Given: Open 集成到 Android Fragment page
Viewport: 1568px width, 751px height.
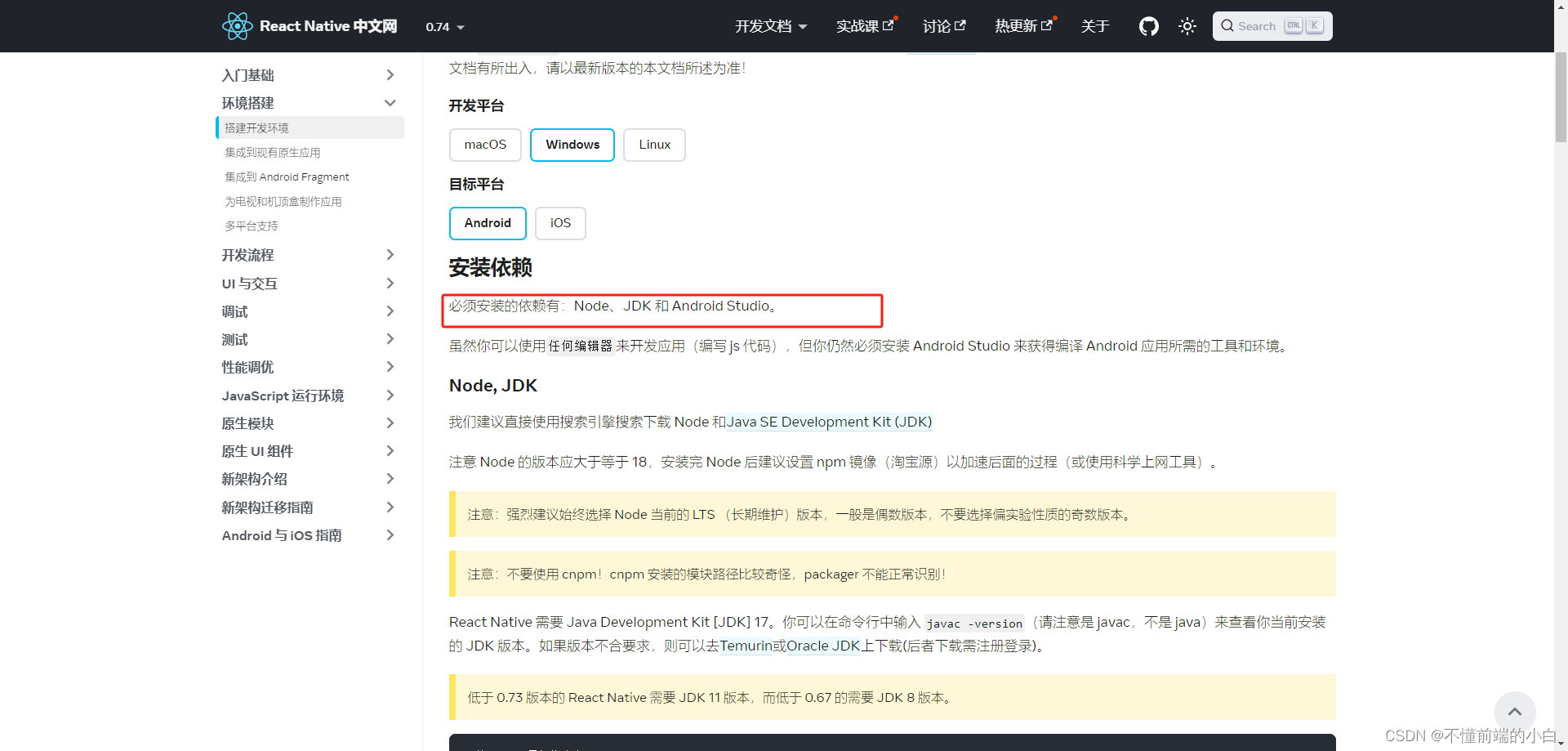Looking at the screenshot, I should [287, 177].
